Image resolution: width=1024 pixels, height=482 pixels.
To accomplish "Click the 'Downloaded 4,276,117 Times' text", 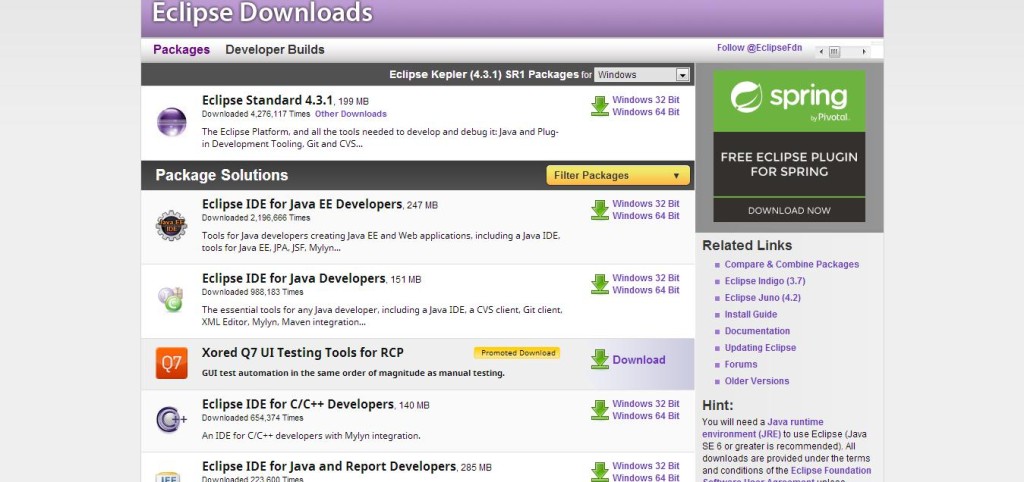I will click(x=256, y=114).
